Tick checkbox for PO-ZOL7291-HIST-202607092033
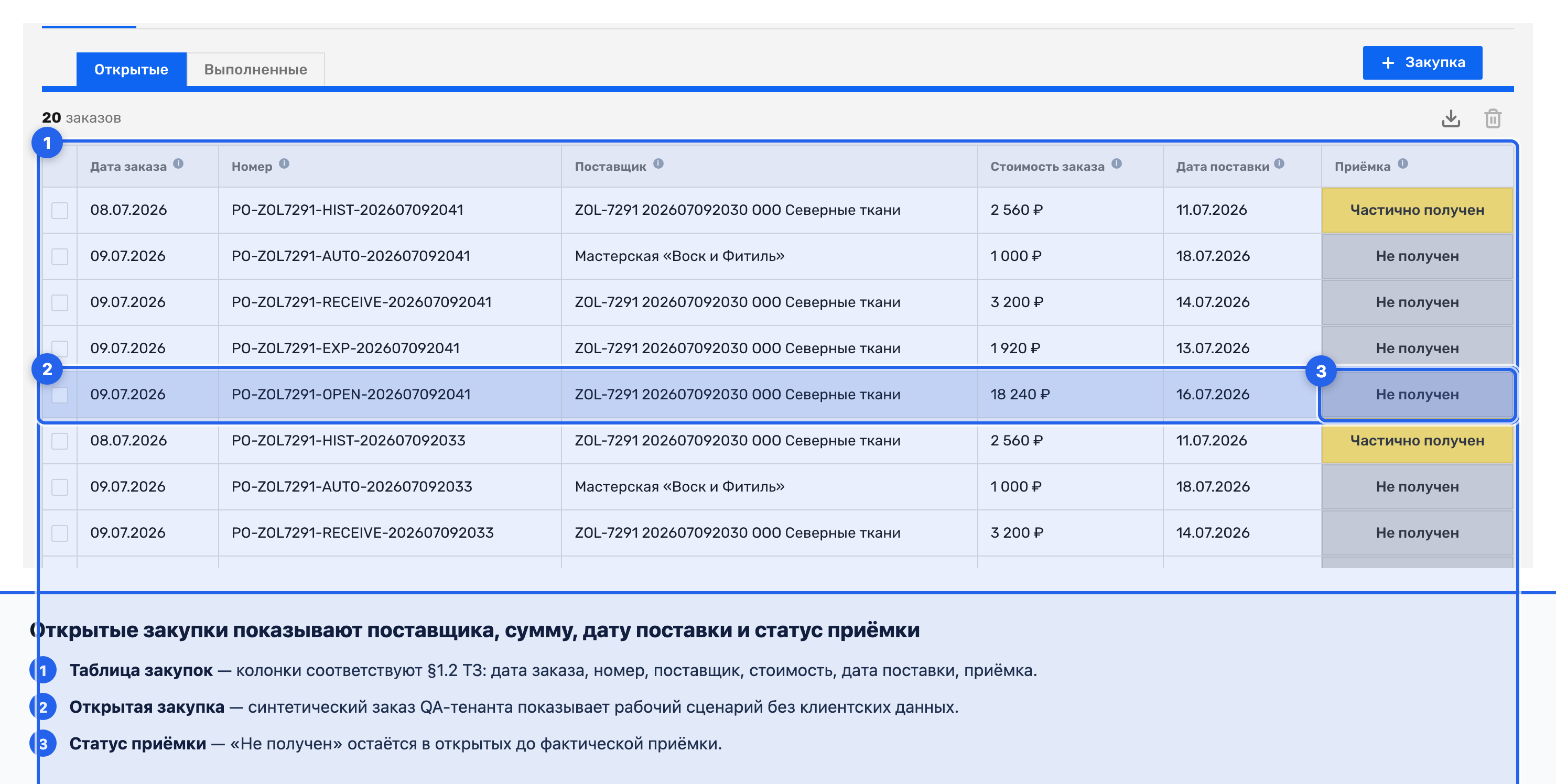This screenshot has width=1556, height=784. (60, 441)
